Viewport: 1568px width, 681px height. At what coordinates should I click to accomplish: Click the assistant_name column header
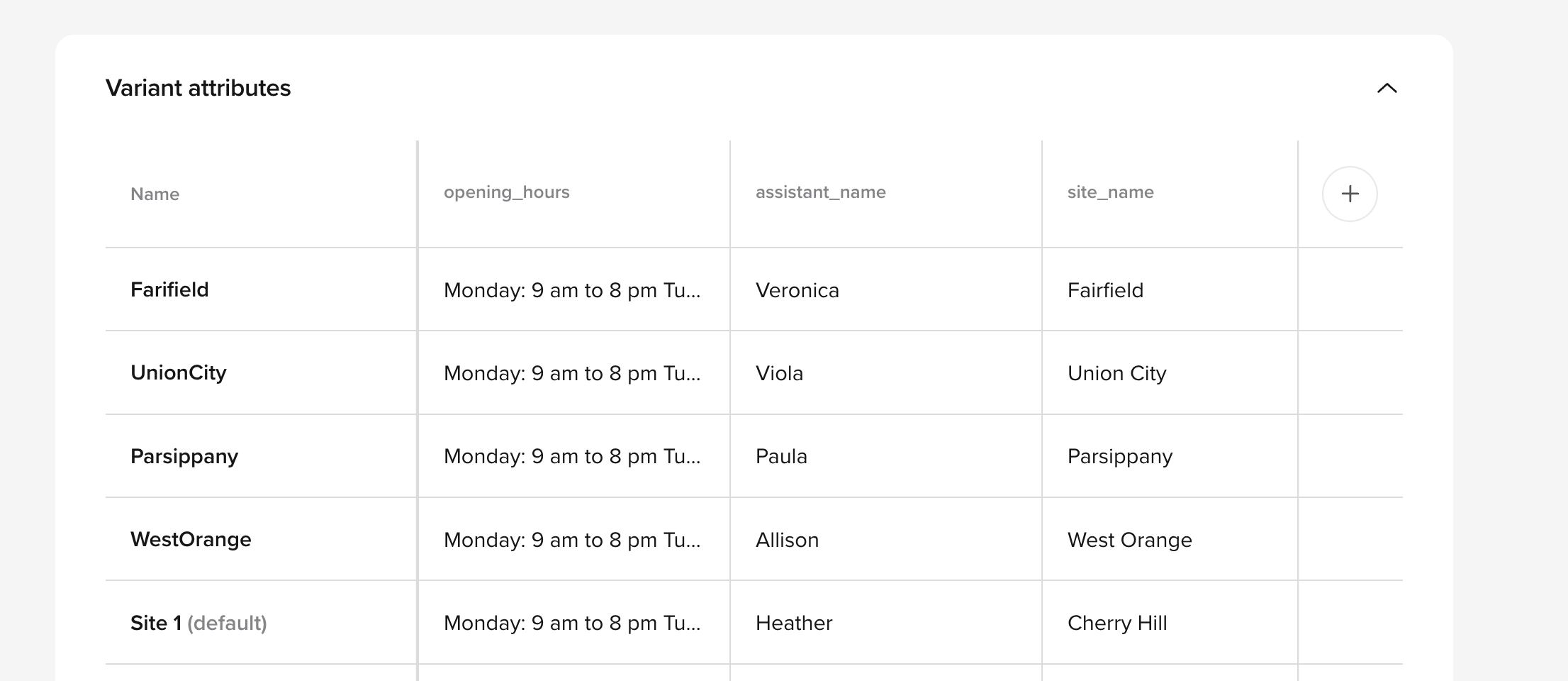pos(820,192)
